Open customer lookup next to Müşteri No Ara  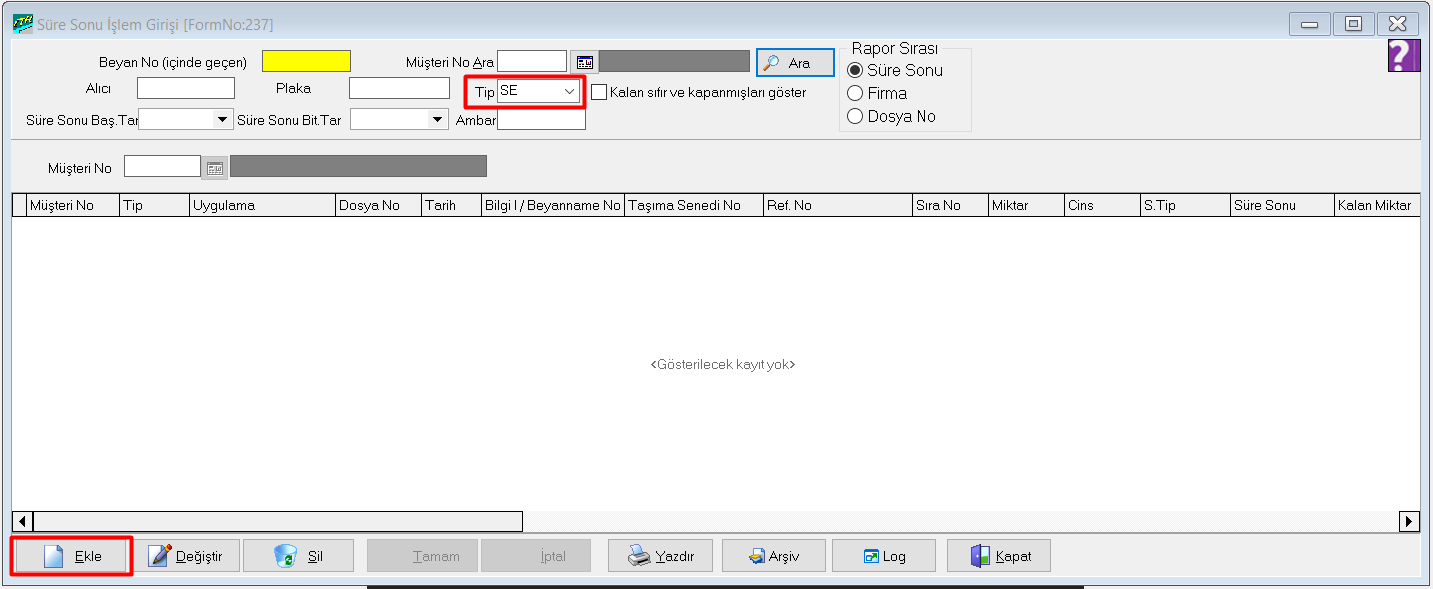pos(584,62)
